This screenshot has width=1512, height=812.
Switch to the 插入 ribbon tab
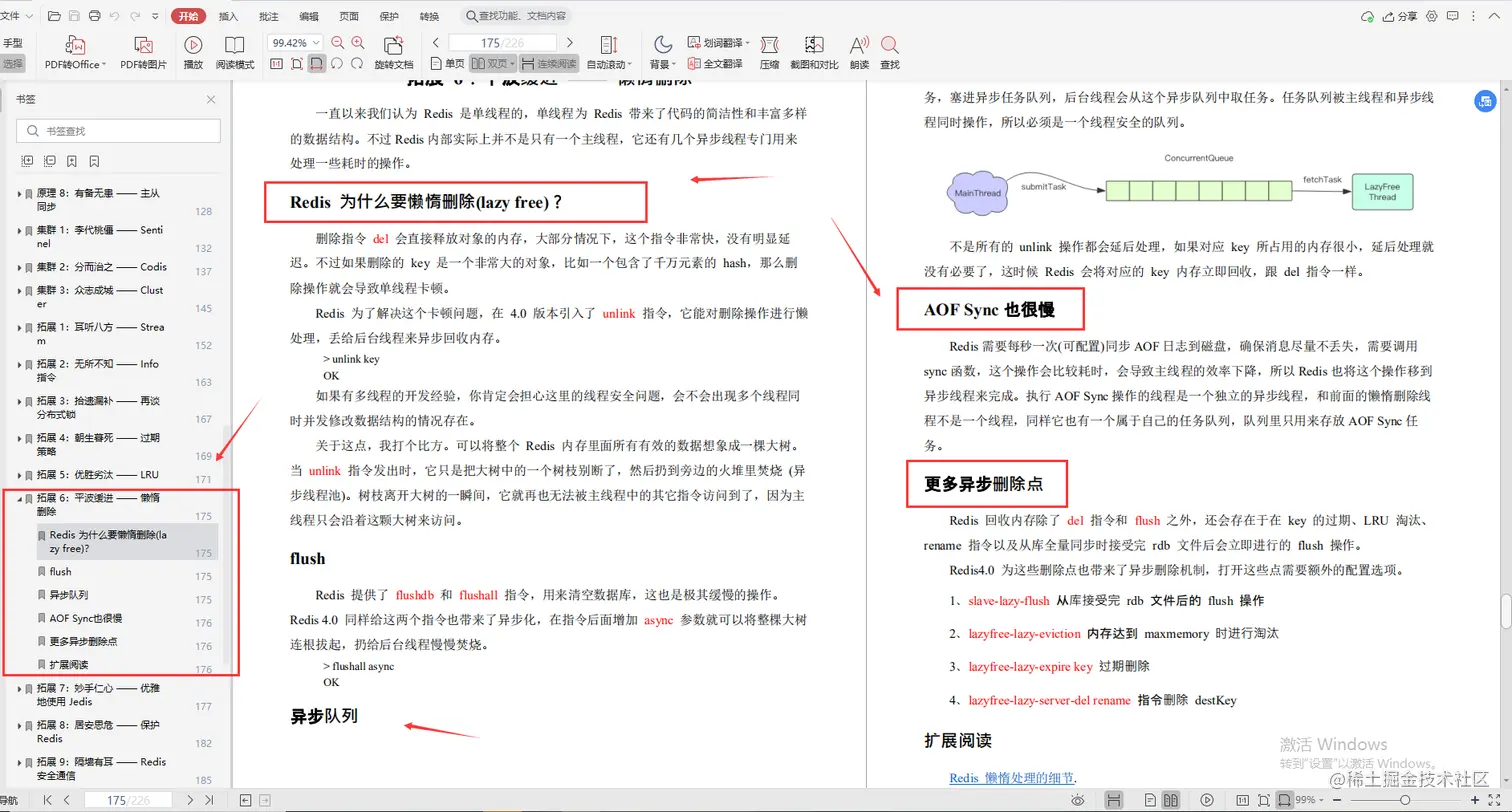point(229,15)
